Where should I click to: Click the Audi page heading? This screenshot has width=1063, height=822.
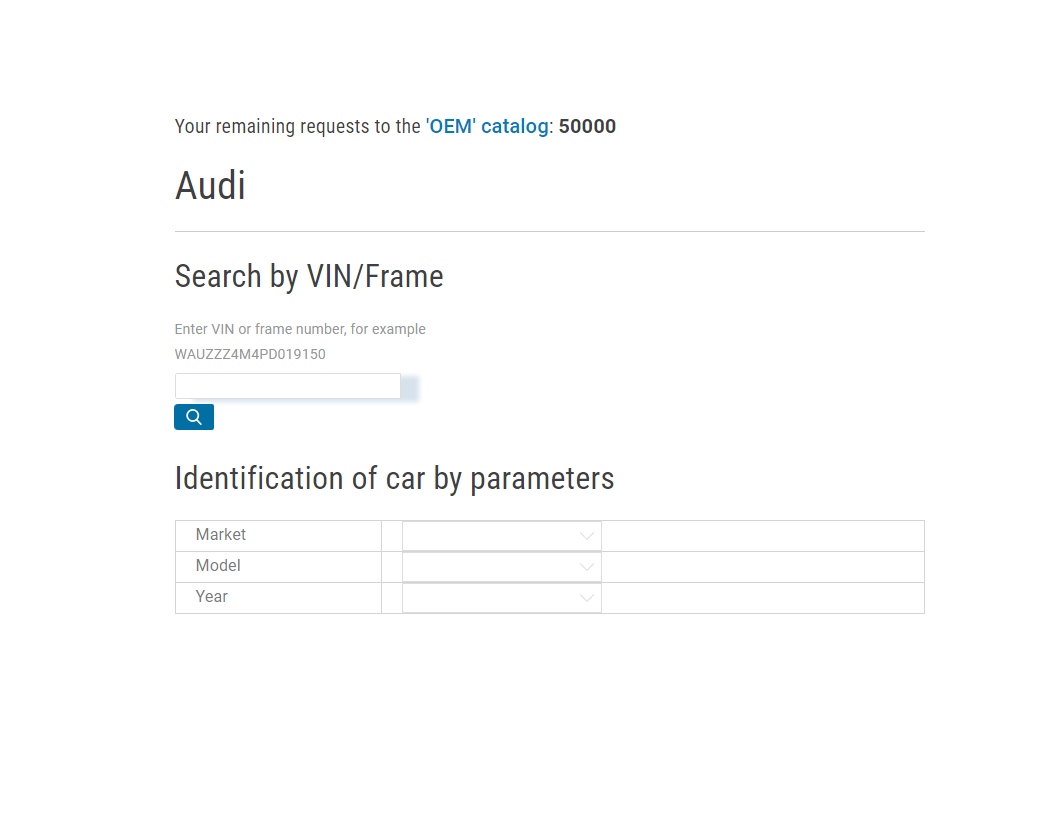click(x=210, y=186)
